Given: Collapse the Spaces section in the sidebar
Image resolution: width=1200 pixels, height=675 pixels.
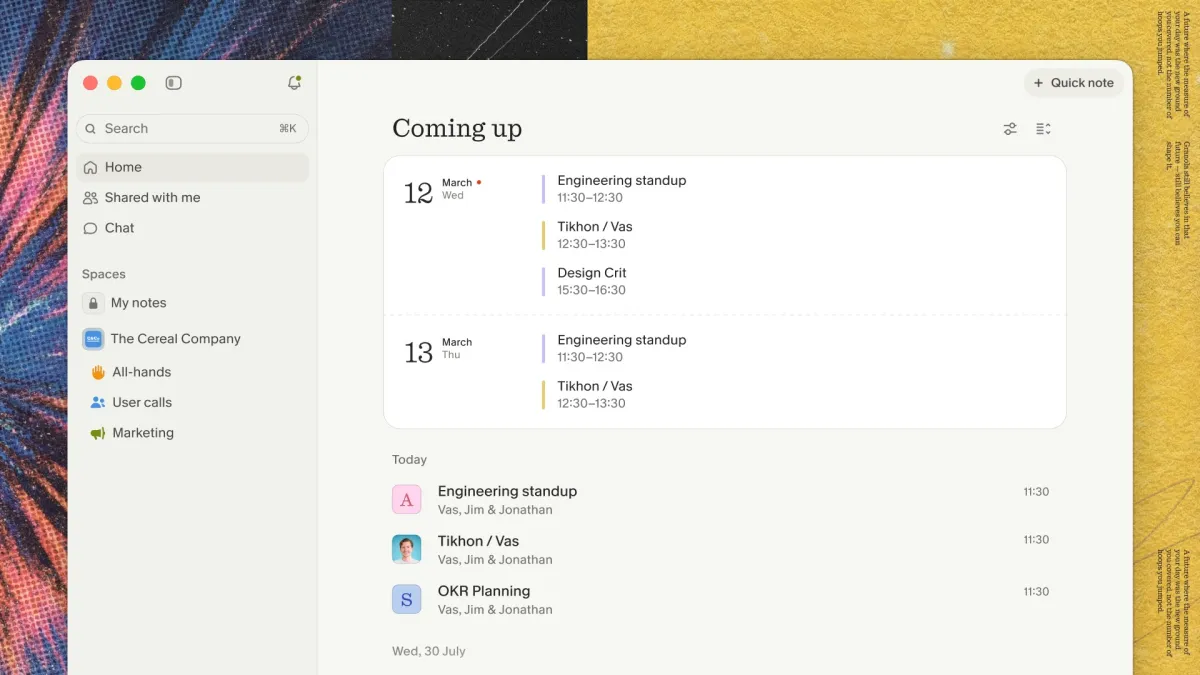Looking at the screenshot, I should click(x=103, y=273).
